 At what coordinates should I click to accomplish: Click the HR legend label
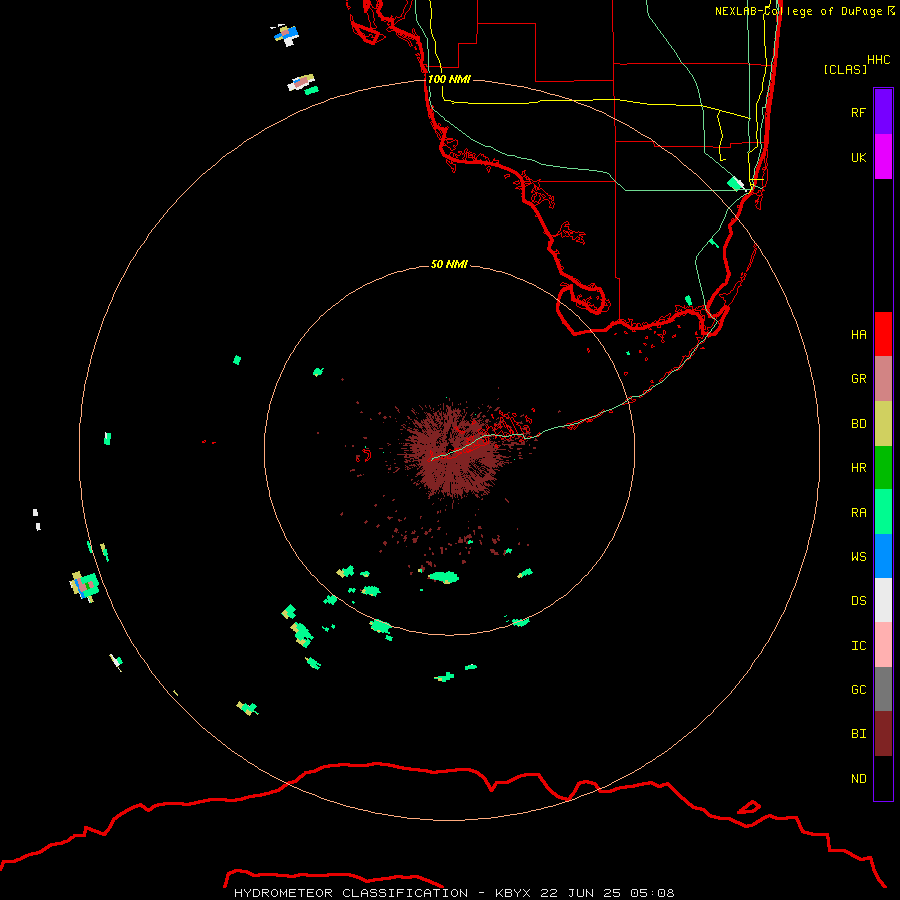point(858,468)
